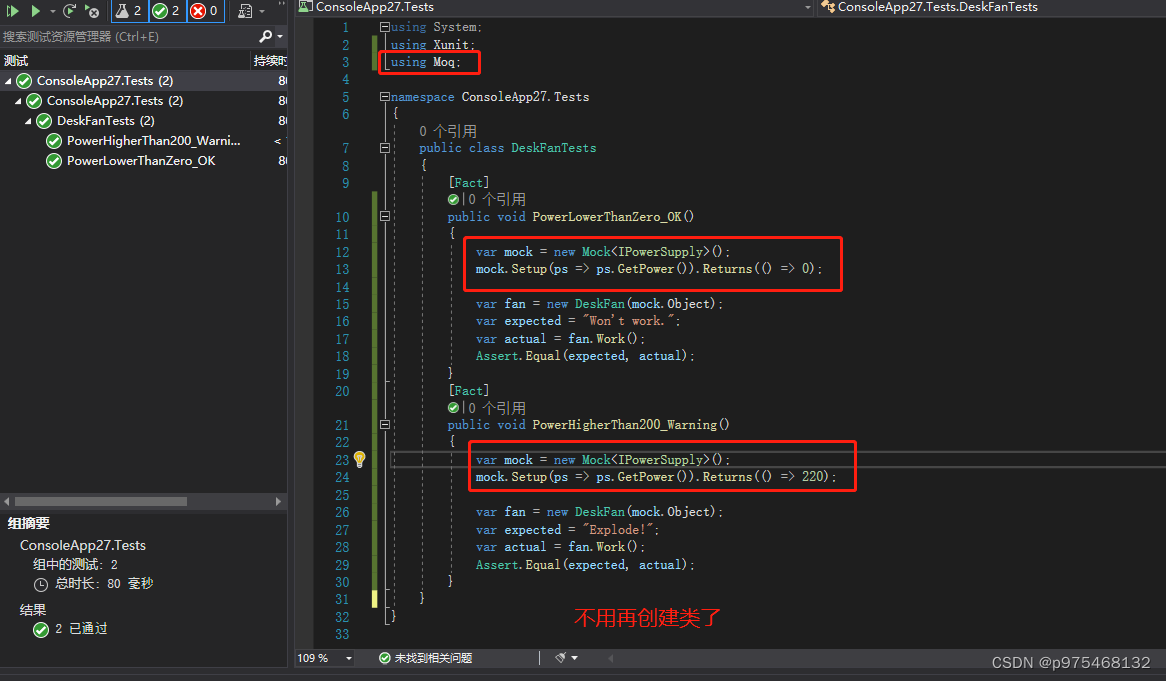Collapse the PowerLowerThanZero_OK method block
Screen dimensions: 1166x681
[x=384, y=216]
